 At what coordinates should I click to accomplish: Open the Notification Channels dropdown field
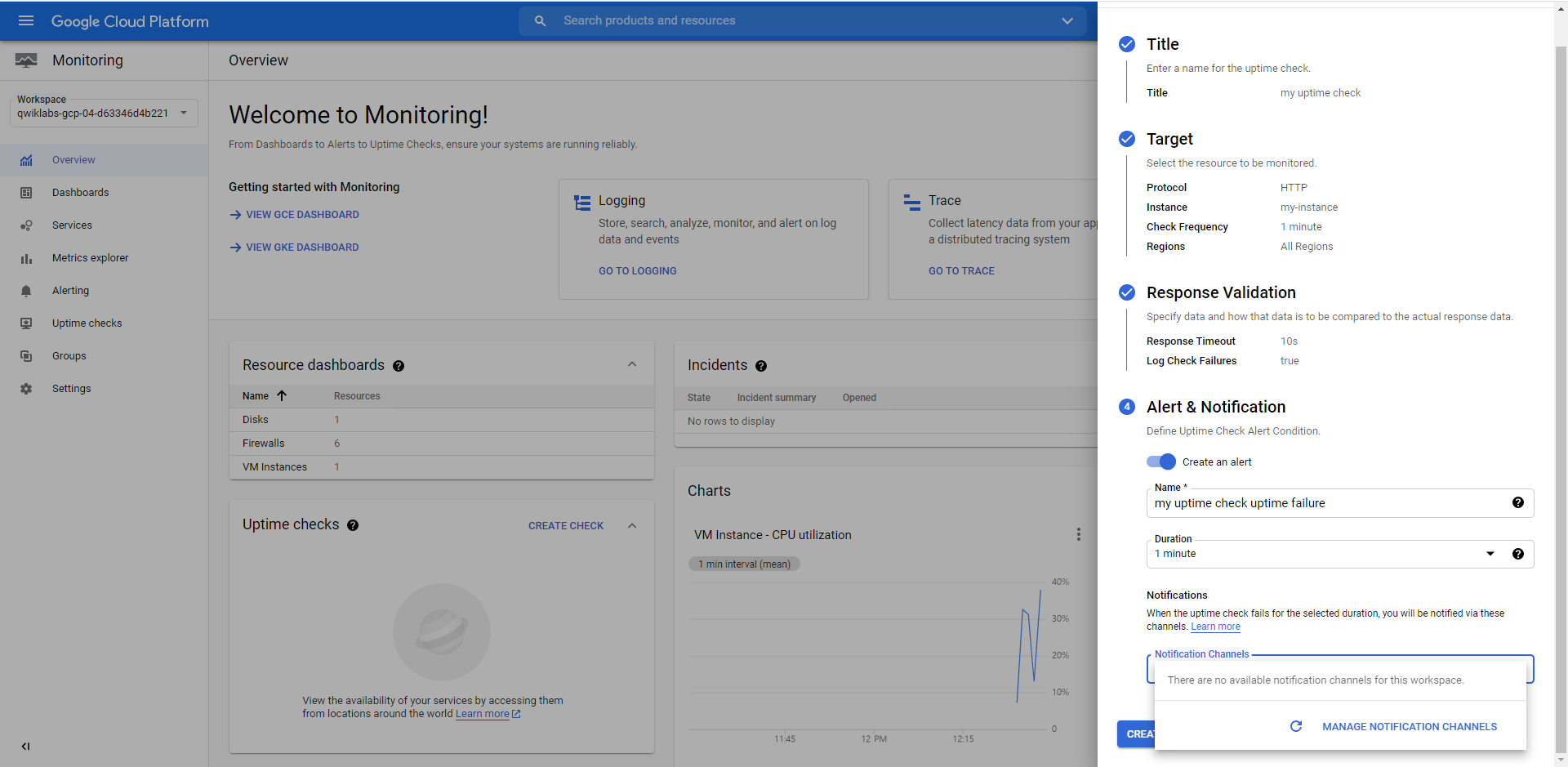coord(1339,669)
